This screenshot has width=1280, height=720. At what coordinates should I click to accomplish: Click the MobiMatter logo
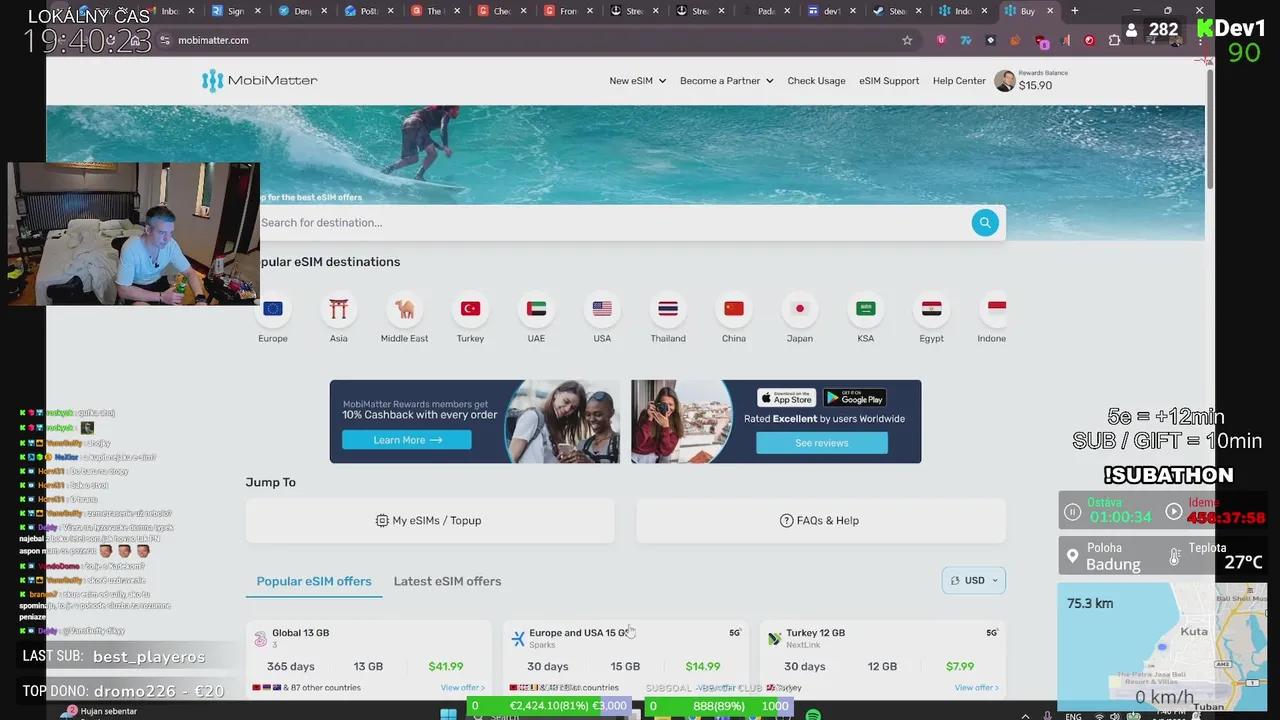click(259, 81)
